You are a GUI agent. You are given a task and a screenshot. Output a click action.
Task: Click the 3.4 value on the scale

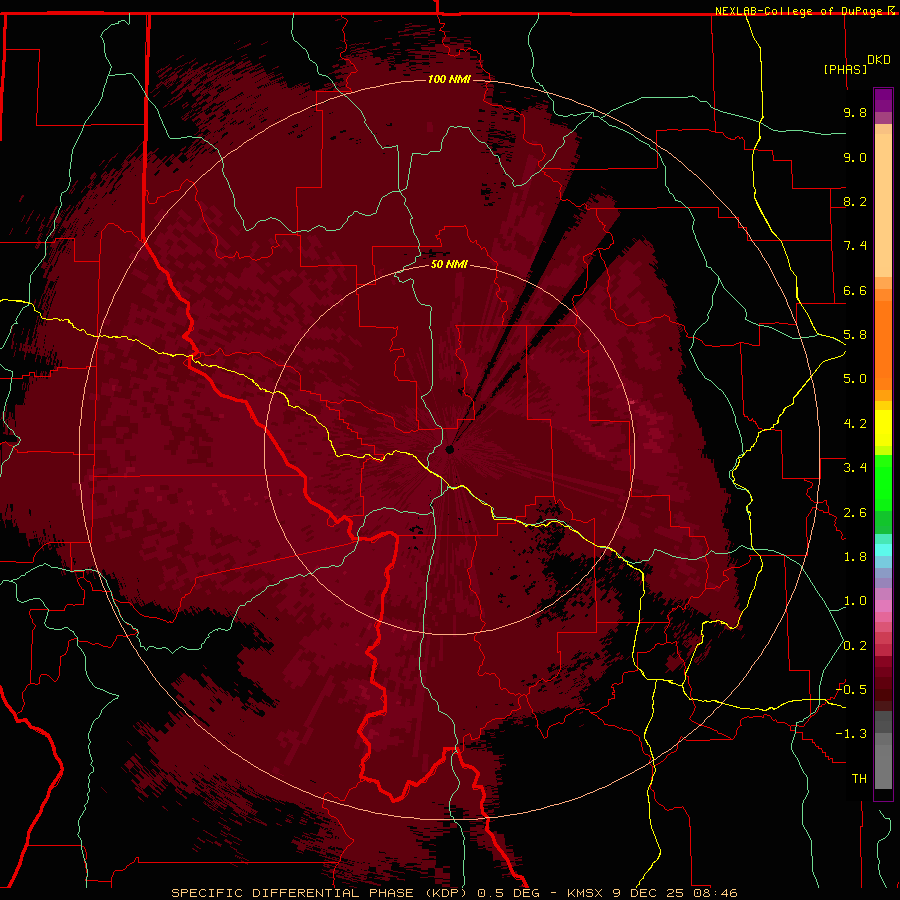855,468
